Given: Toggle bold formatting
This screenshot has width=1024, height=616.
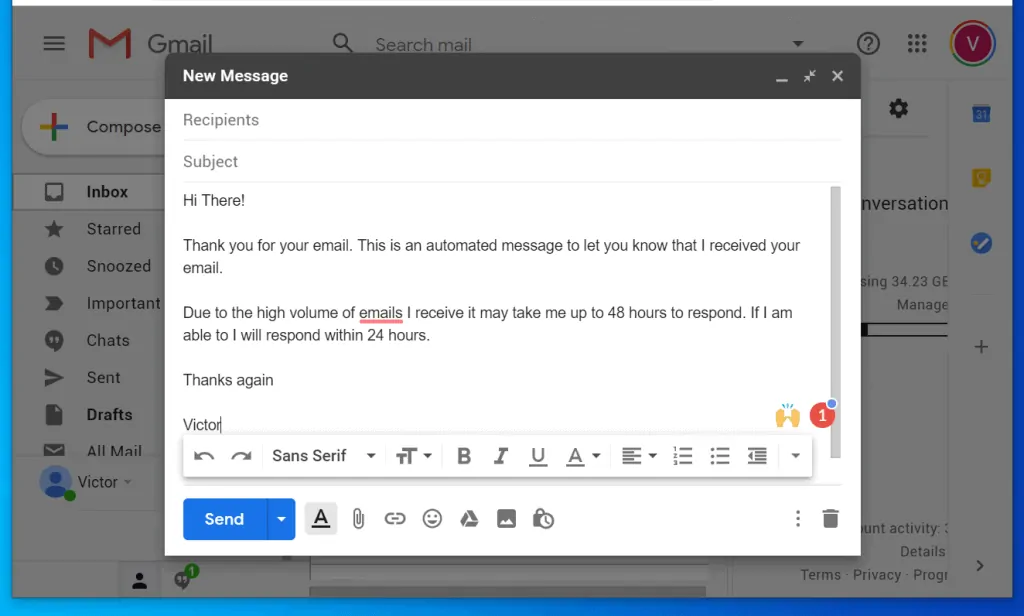Looking at the screenshot, I should click(463, 456).
